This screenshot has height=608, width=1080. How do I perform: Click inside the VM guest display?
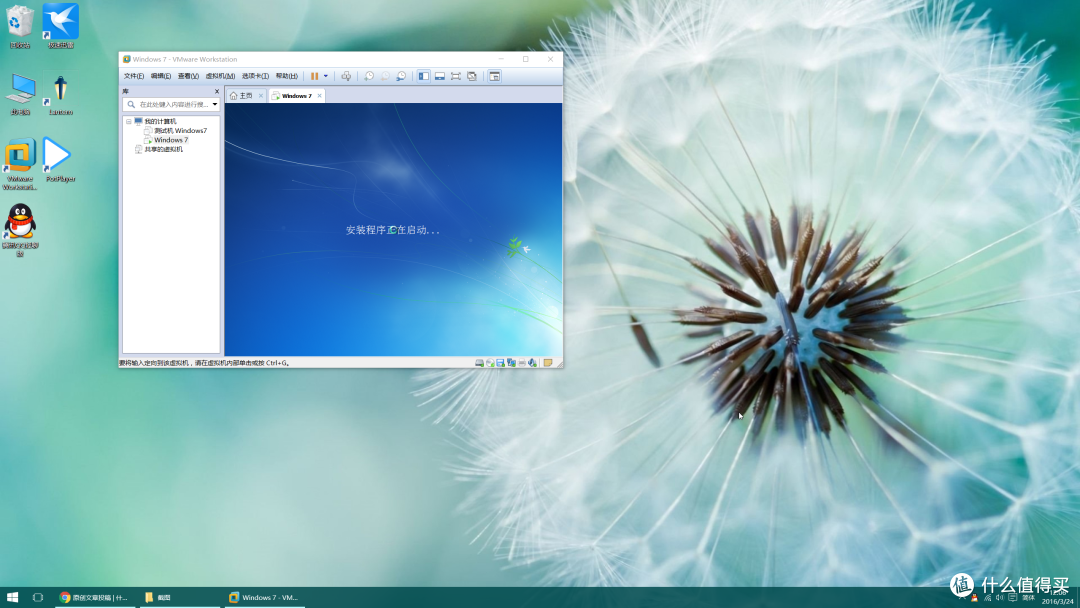point(393,229)
